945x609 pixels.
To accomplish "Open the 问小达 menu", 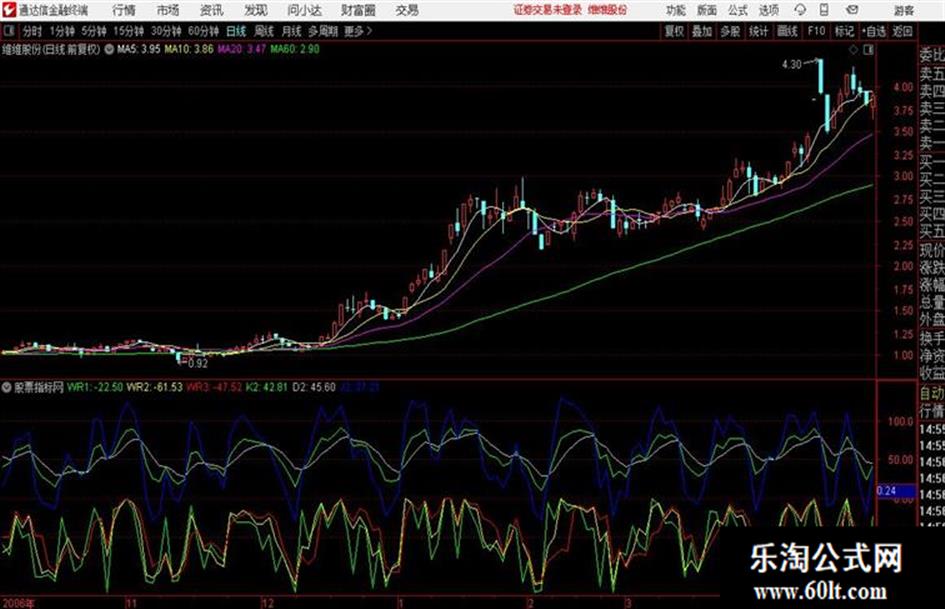I will click(304, 10).
